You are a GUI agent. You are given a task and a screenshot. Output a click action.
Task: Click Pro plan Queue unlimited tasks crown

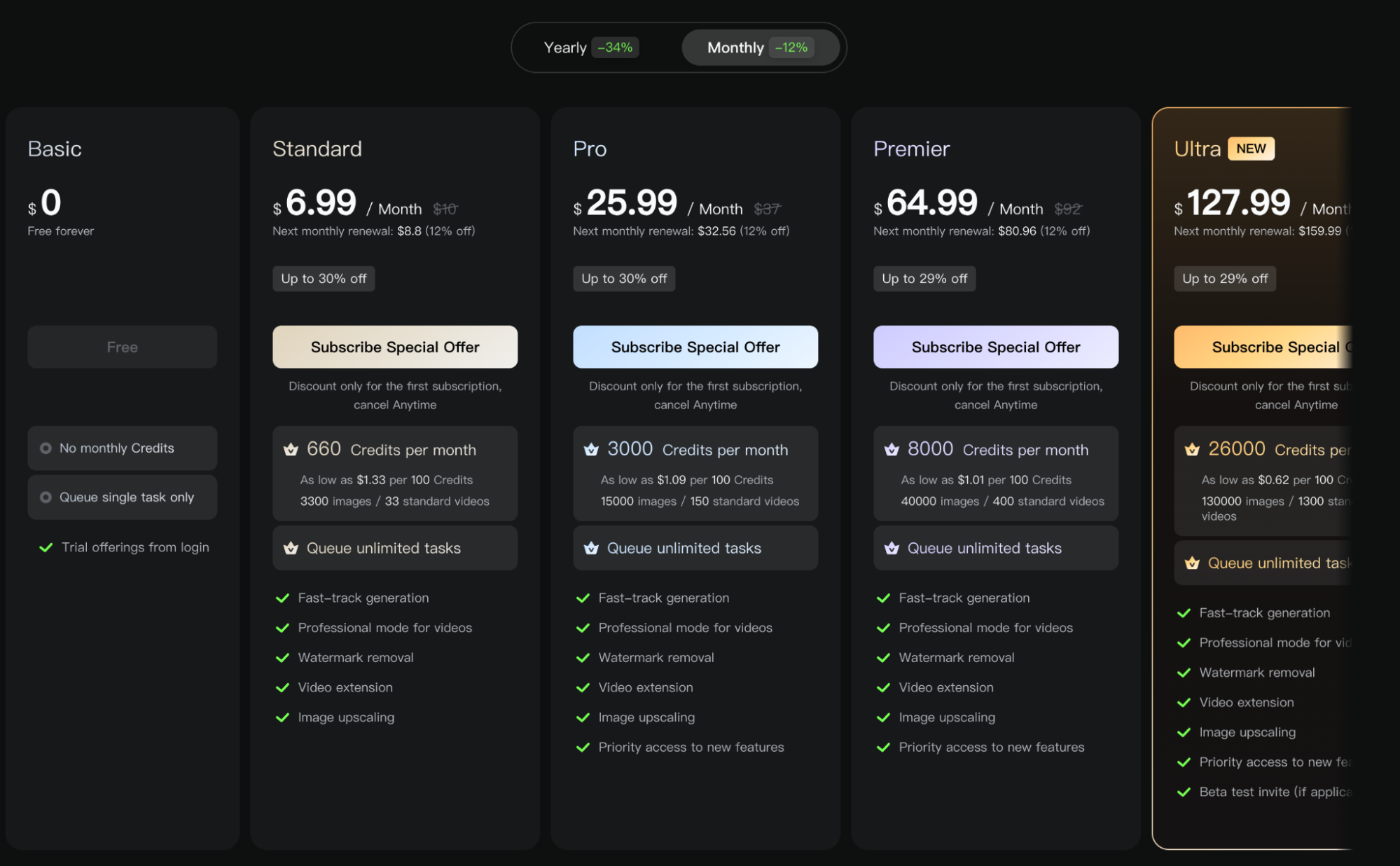click(591, 549)
